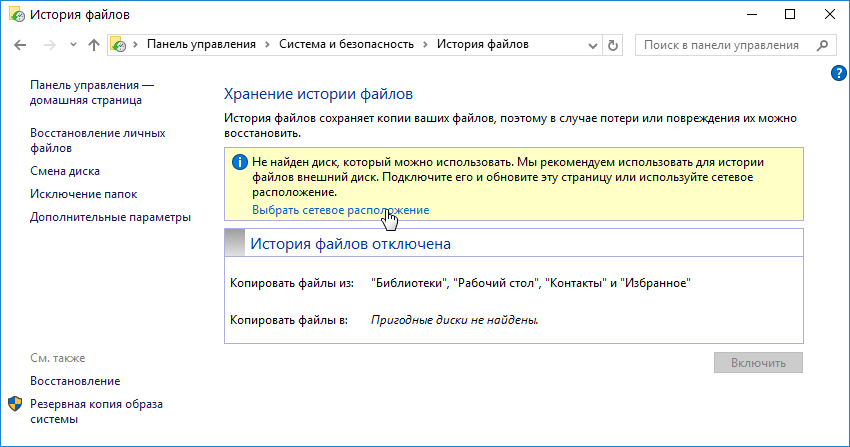This screenshot has width=850, height=447.
Task: Click the shield icon beside Резервная копия образа системы
Action: coord(15,404)
